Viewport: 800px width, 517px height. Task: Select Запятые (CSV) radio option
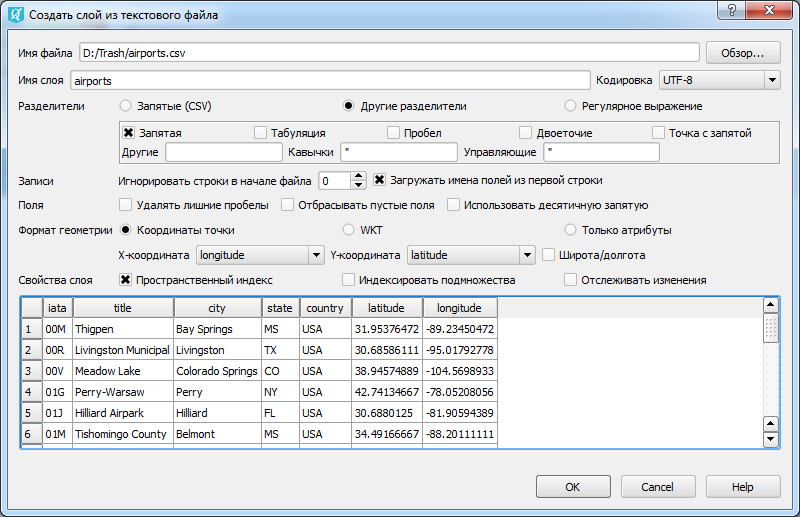pos(126,106)
